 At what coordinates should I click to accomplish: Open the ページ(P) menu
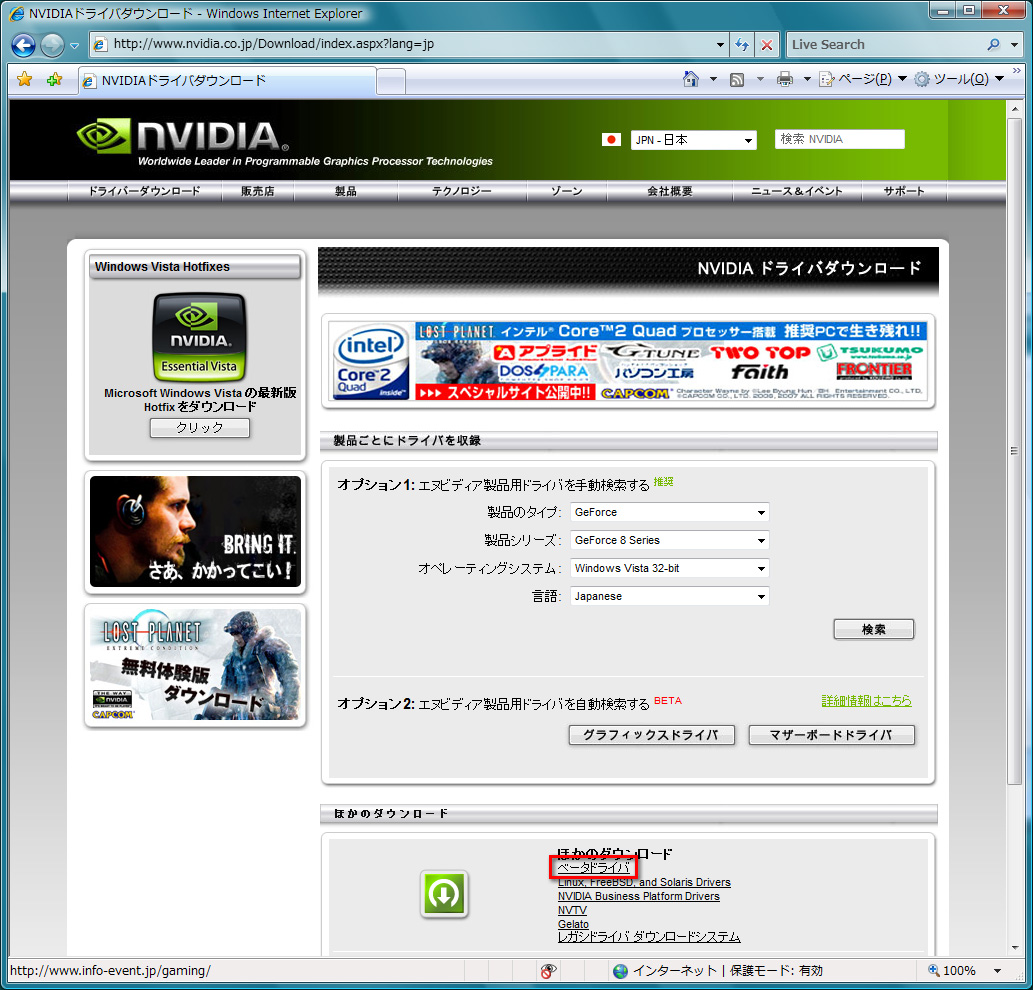point(862,79)
